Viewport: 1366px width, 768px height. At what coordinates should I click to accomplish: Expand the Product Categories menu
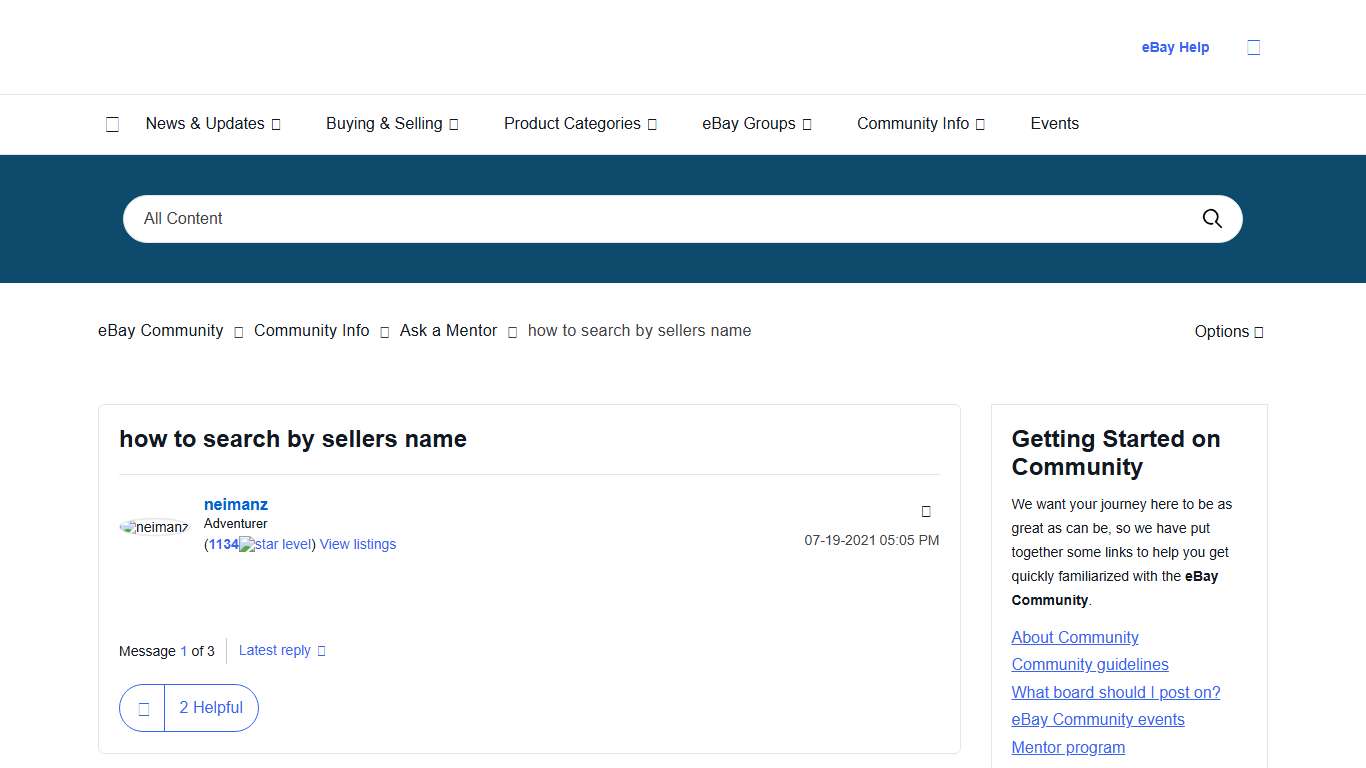(573, 123)
